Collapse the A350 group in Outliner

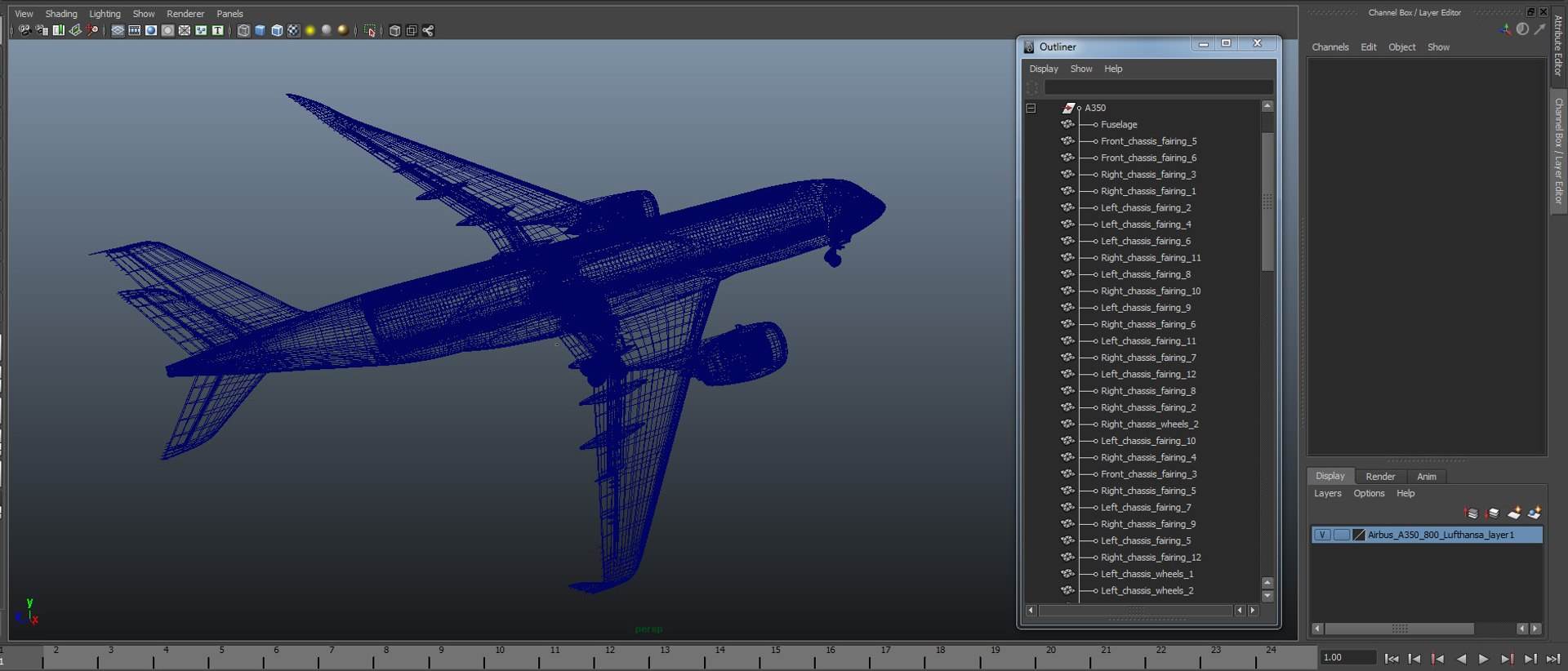[1031, 108]
